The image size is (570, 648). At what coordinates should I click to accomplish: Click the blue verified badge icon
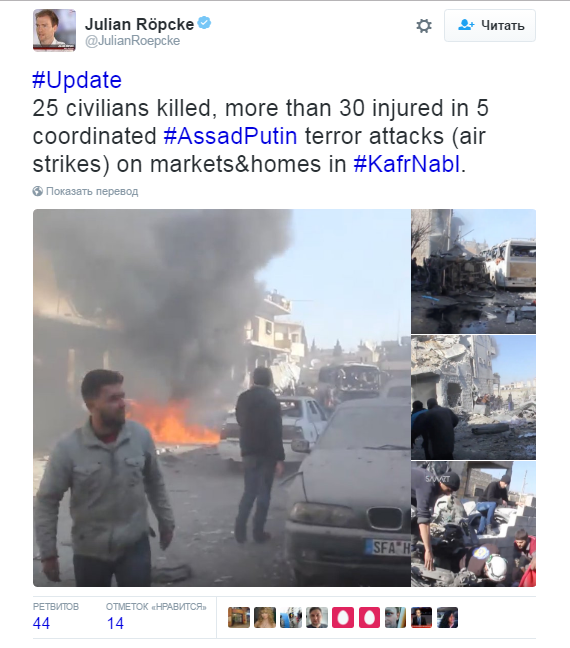[204, 23]
